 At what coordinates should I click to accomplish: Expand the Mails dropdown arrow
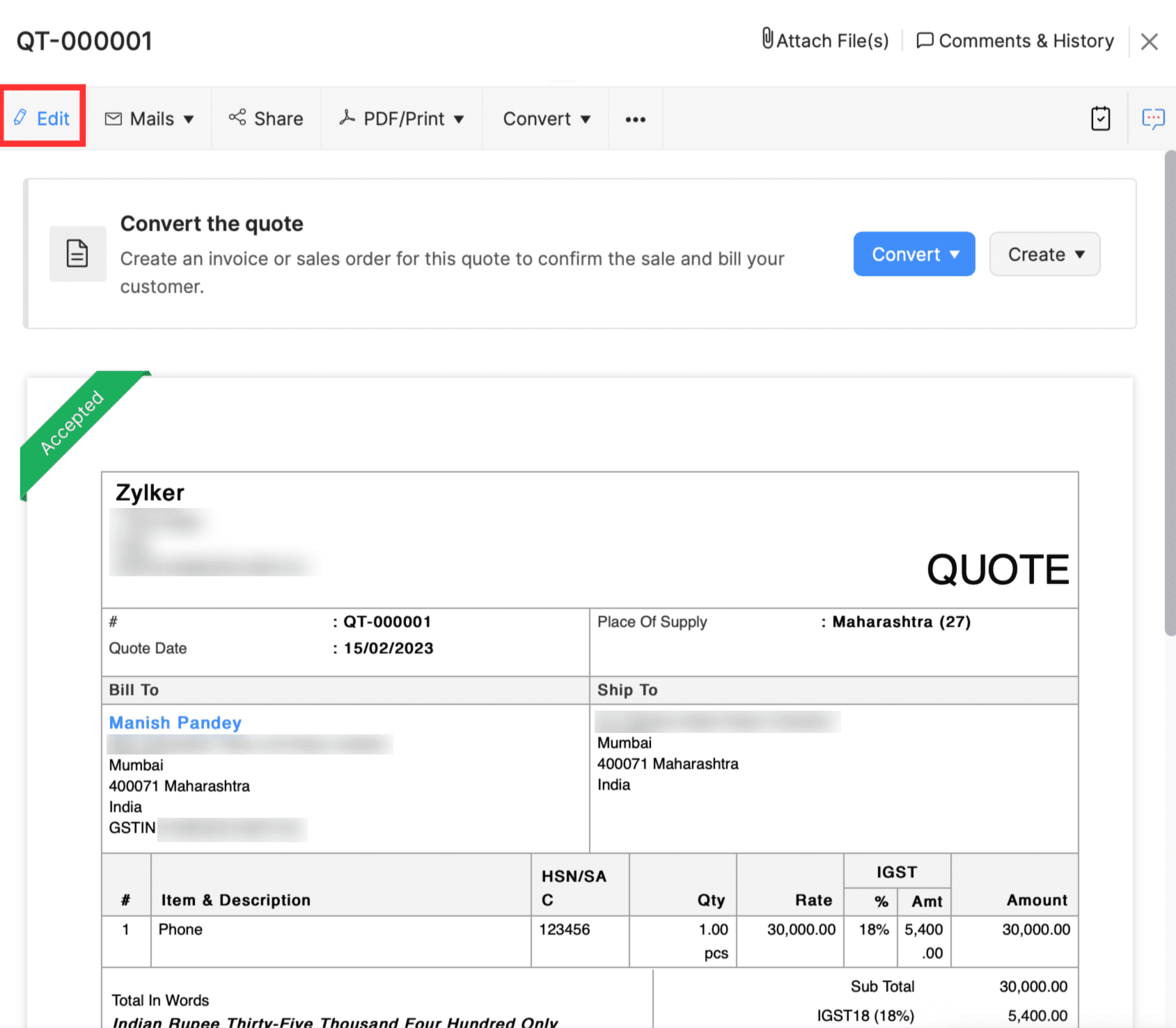point(189,120)
